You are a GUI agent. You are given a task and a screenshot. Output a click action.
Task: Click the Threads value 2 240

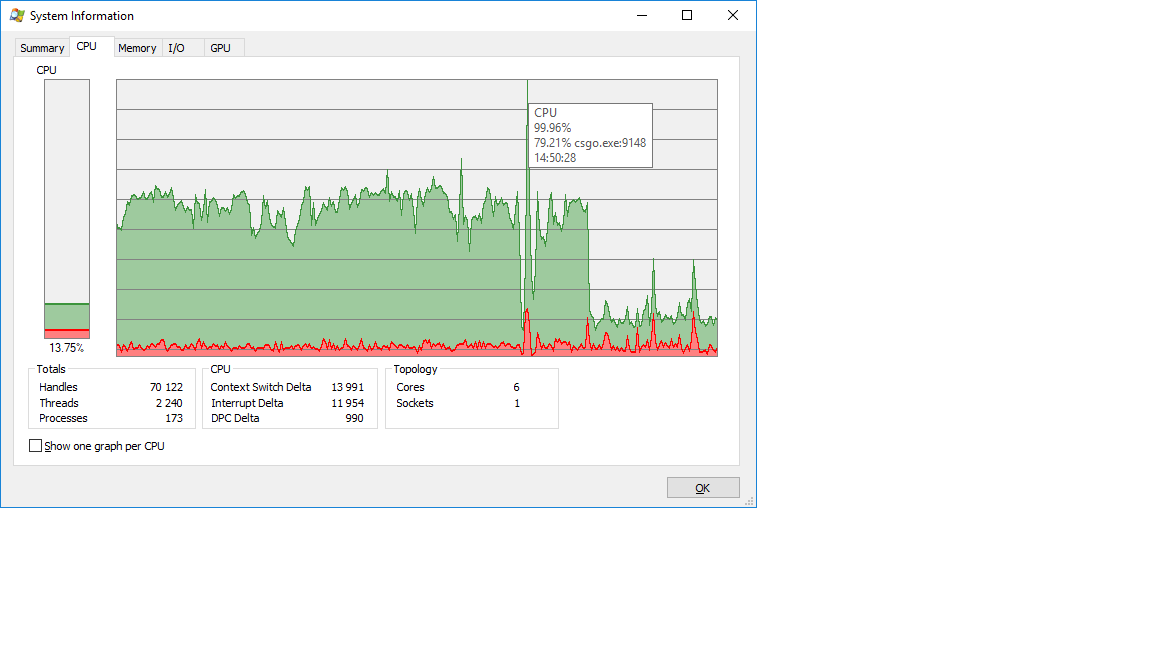point(169,403)
